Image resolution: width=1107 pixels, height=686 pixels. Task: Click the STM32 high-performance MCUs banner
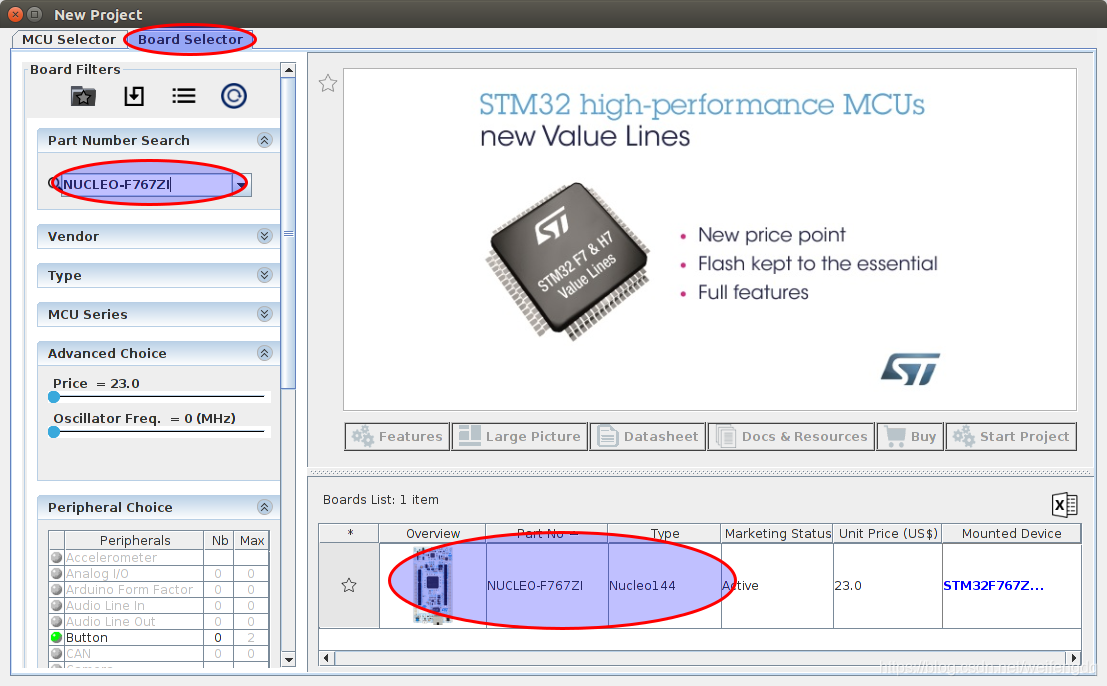click(710, 239)
